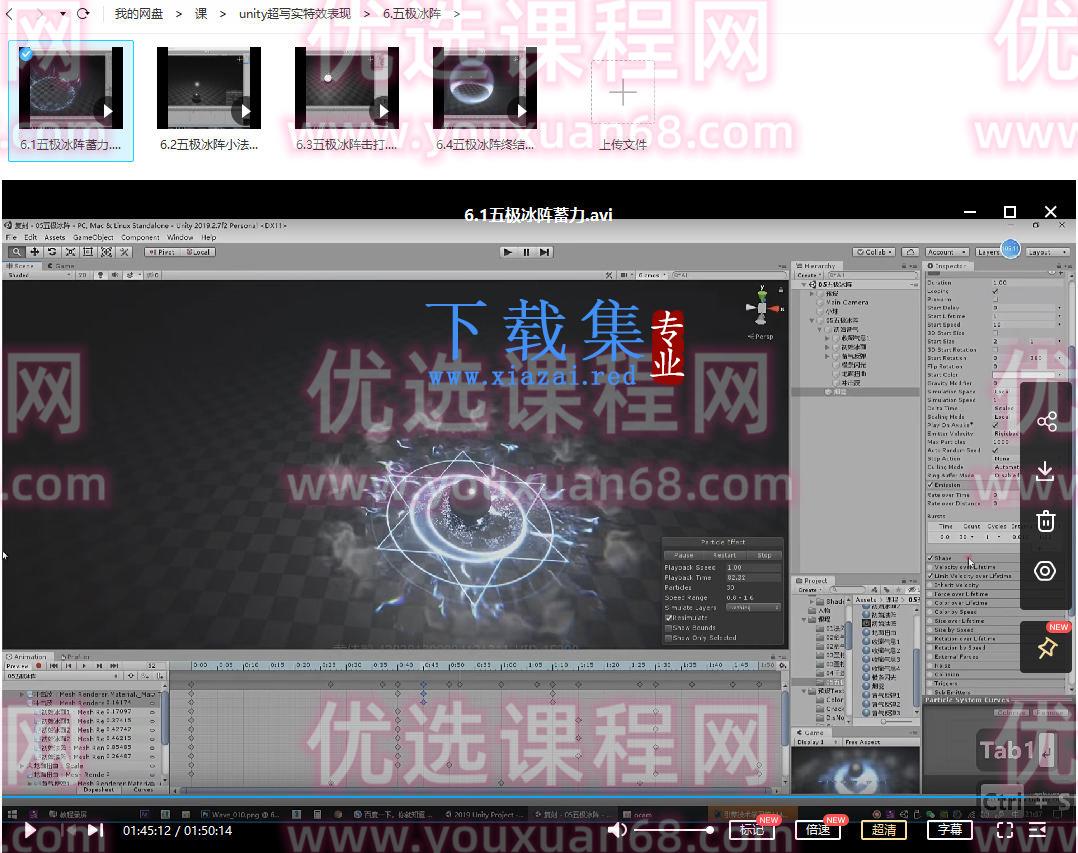Image resolution: width=1078 pixels, height=853 pixels.
Task: Open the 6.1五极冰阵蓄力 video thumbnail
Action: [x=71, y=88]
